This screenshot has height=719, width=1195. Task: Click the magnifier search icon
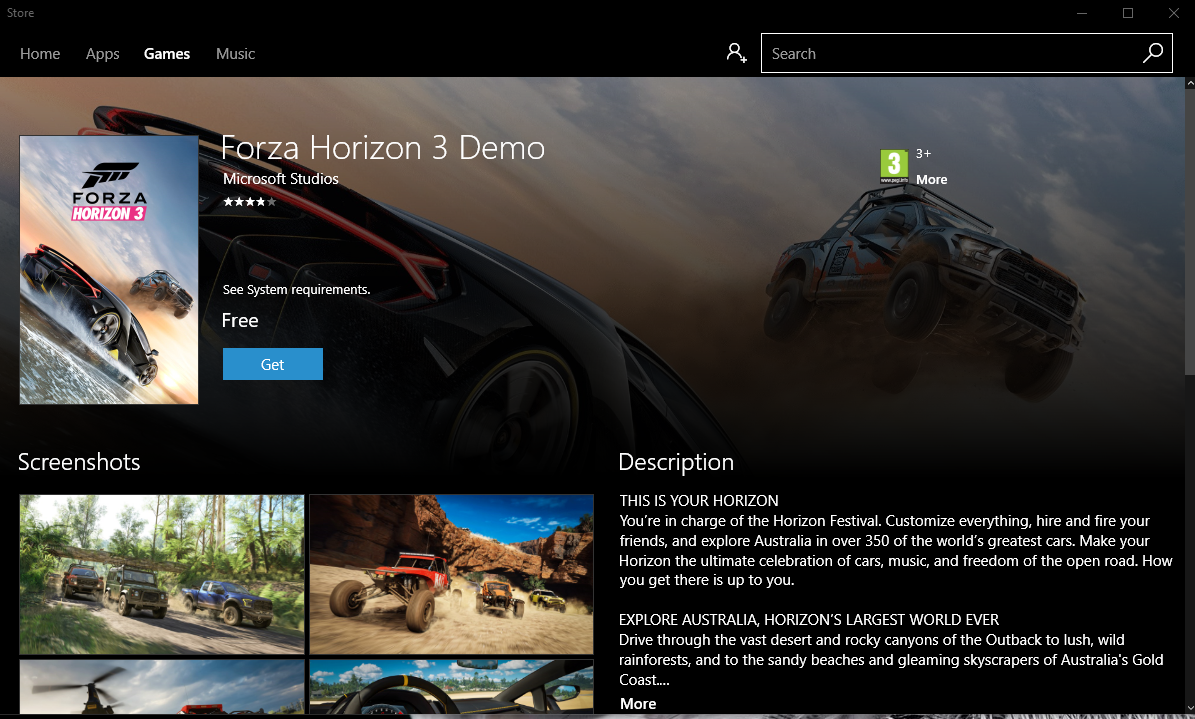[1153, 53]
